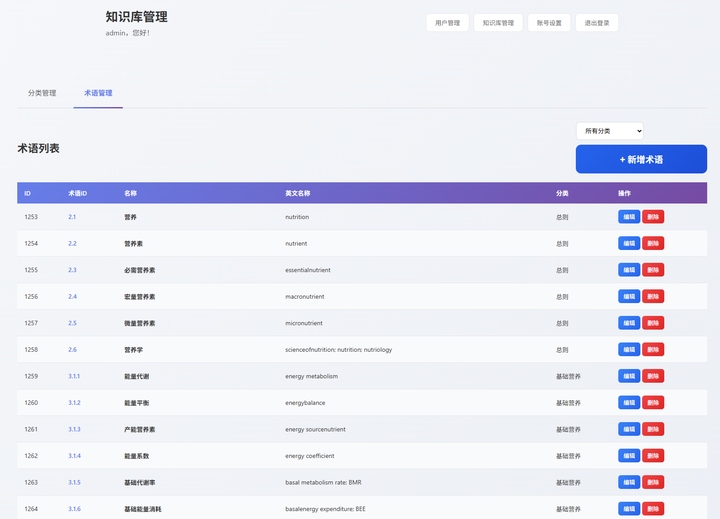Screen dimensions: 720x519
Task: Click the 术语列表 heading
Action: click(x=39, y=148)
